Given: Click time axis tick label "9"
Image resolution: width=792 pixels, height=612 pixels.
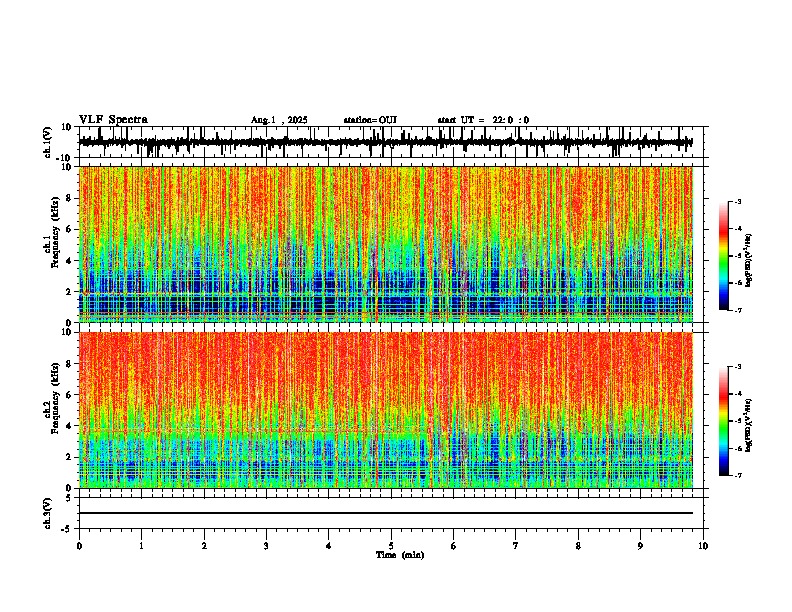Looking at the screenshot, I should [x=640, y=546].
